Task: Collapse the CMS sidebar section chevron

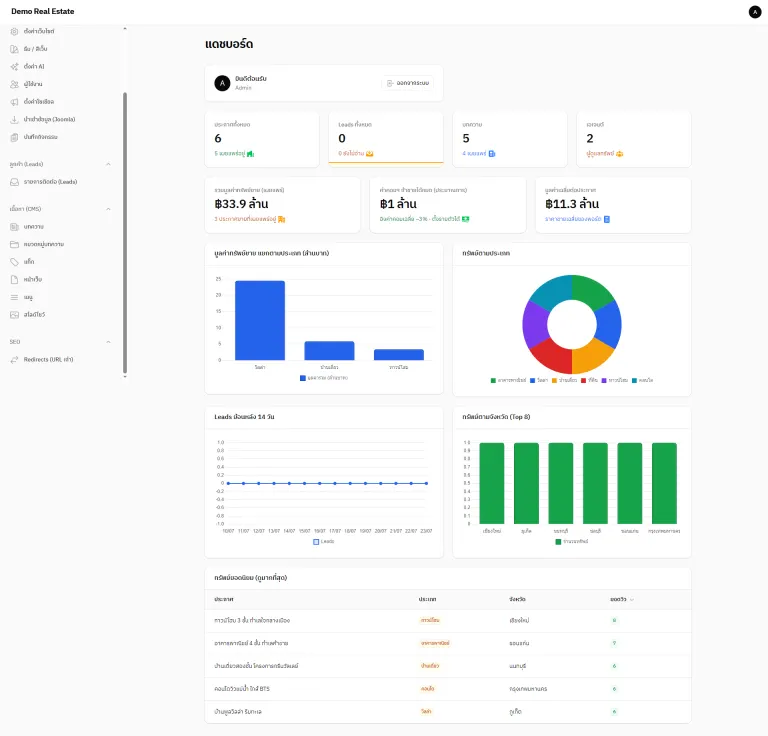Action: 108,209
